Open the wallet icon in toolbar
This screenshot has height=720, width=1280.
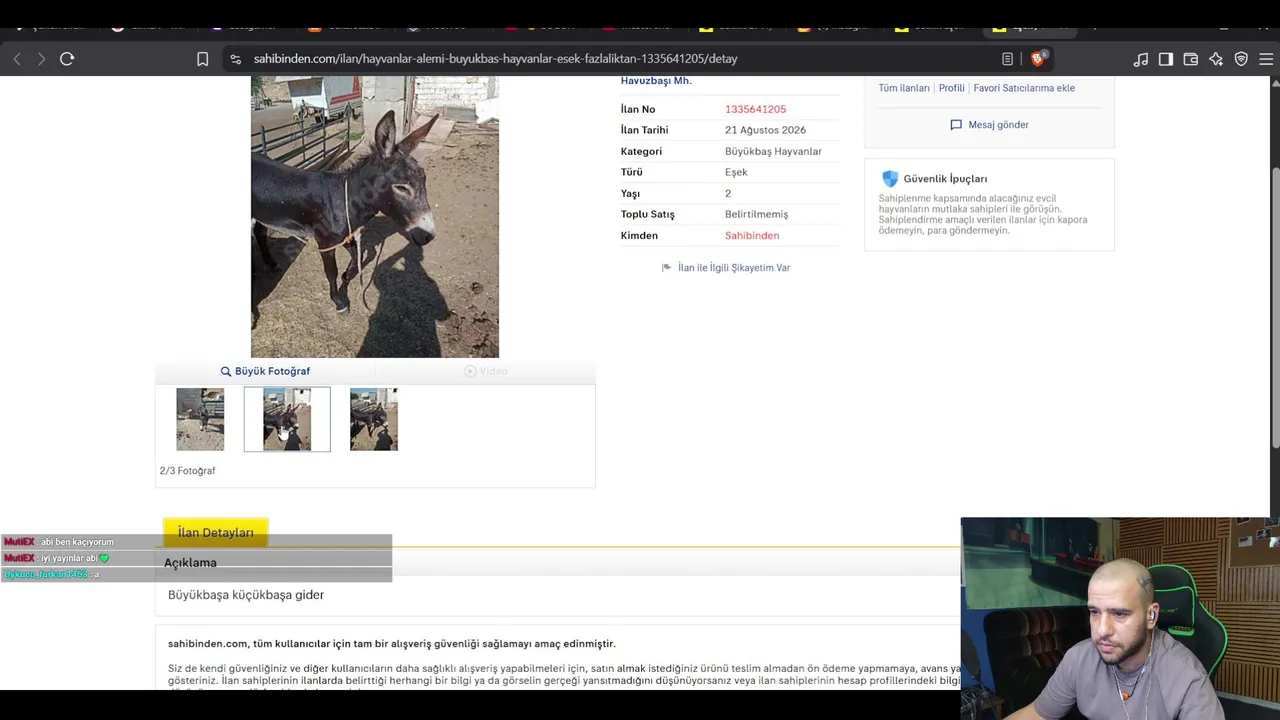1191,59
